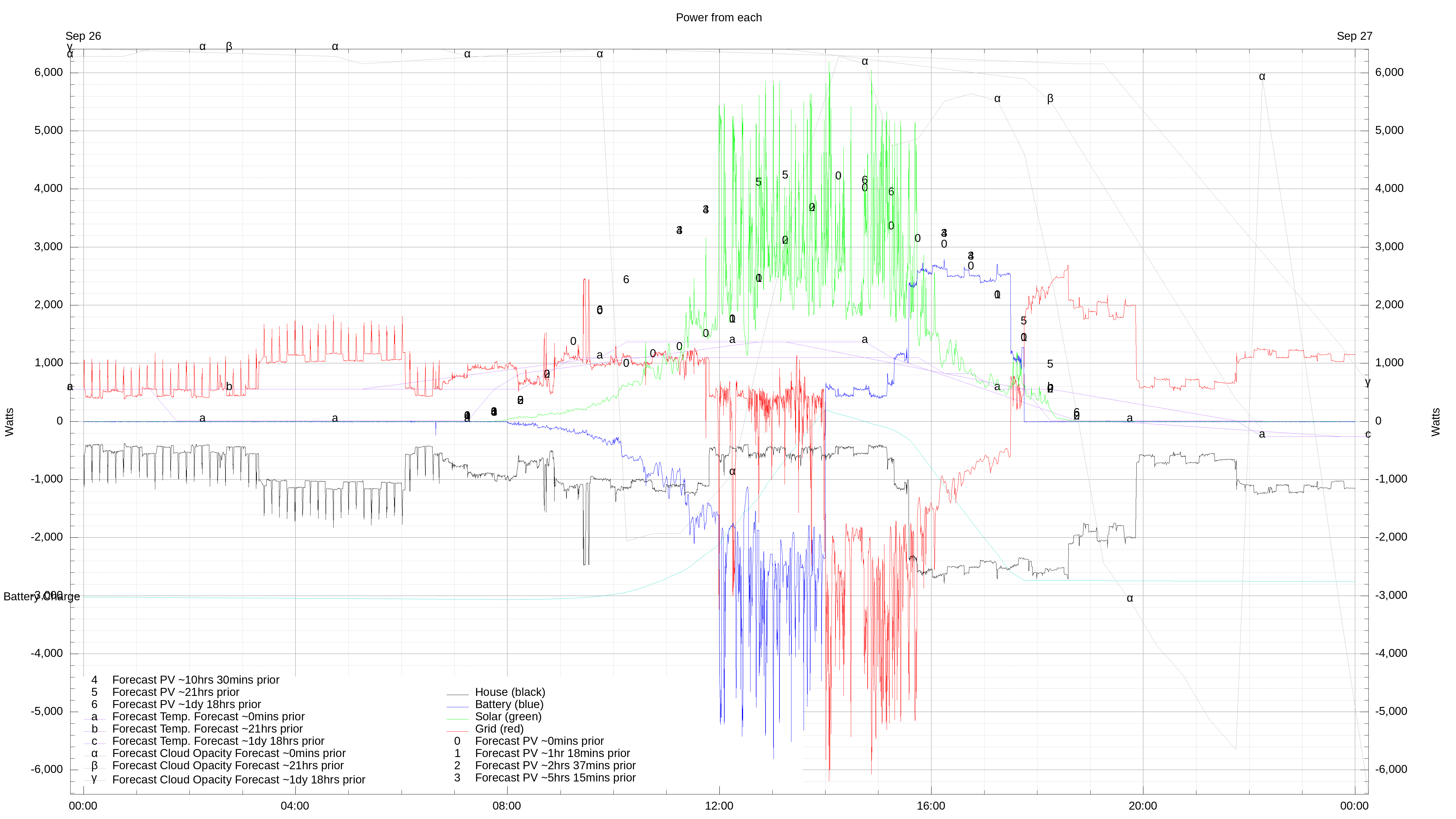Click "1,000" on the left Watts axis
1456x819 pixels.
coord(49,363)
